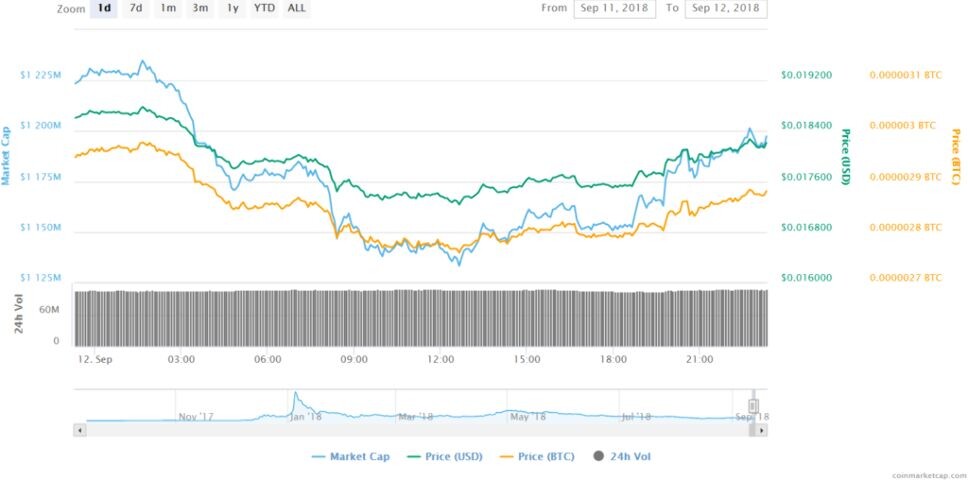Viewport: 968px width, 480px height.
Task: Show ALL time range
Action: point(296,9)
